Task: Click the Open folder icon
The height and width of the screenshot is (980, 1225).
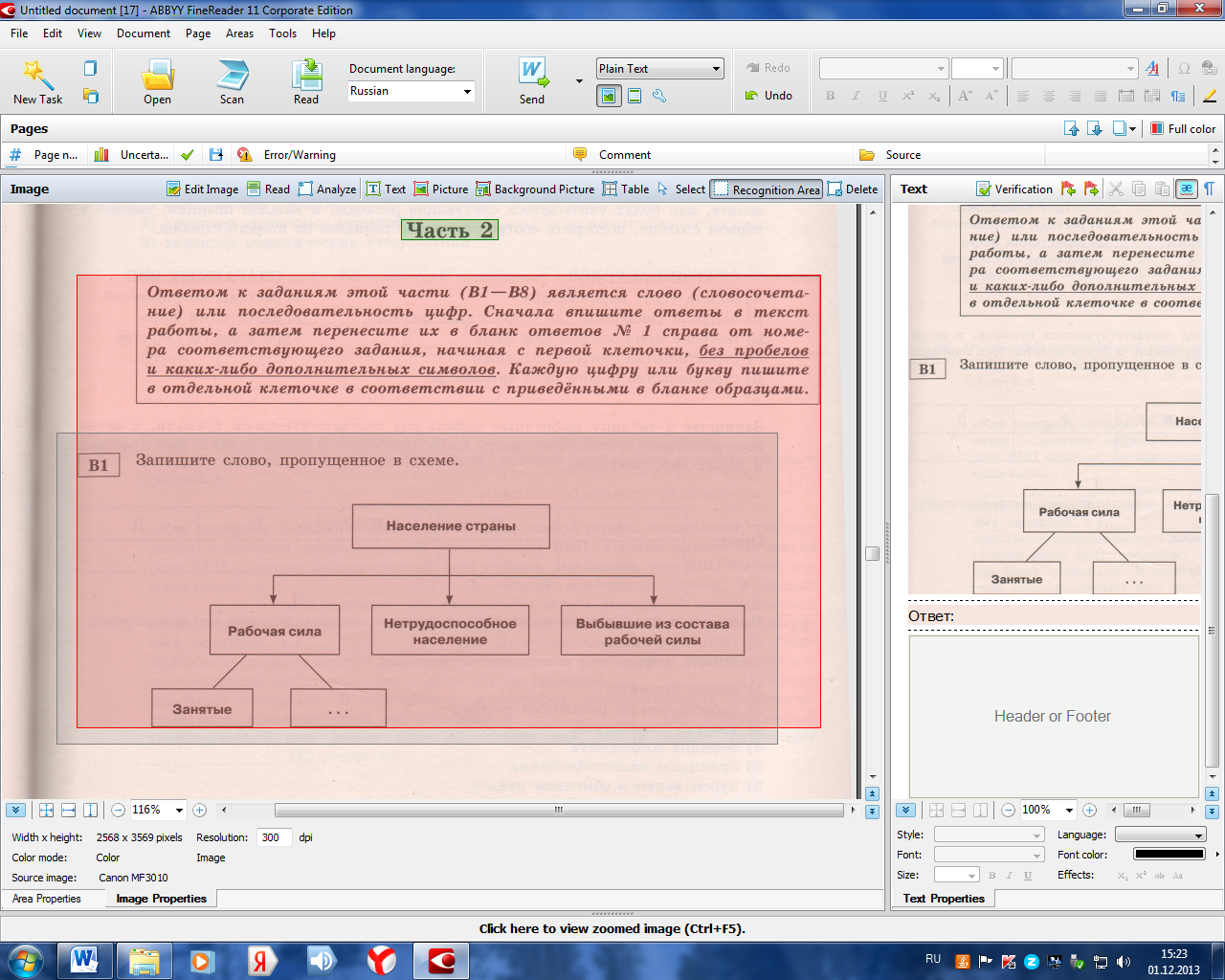Action: click(x=158, y=81)
